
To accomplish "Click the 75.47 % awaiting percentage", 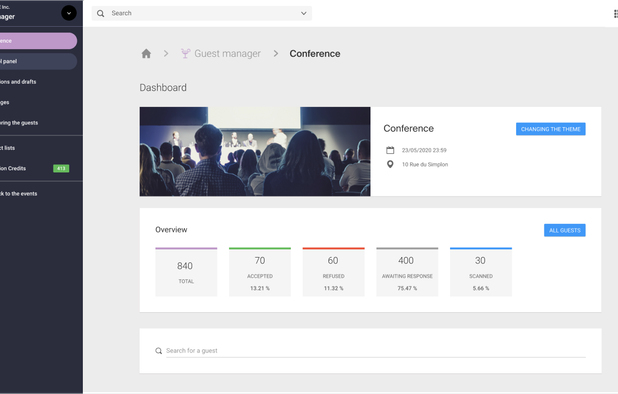I will point(407,288).
